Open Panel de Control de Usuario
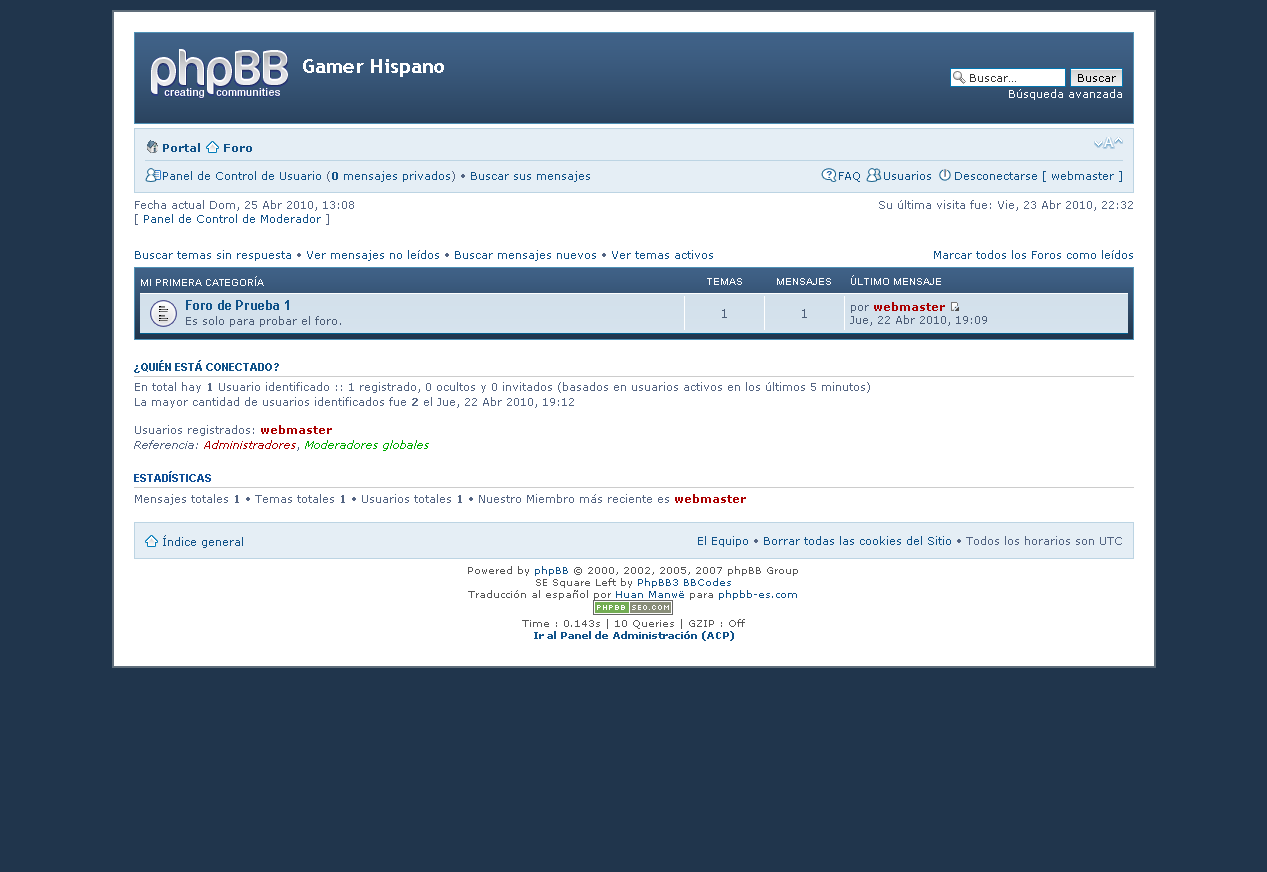Screen dimensions: 1267x872 click(x=242, y=176)
